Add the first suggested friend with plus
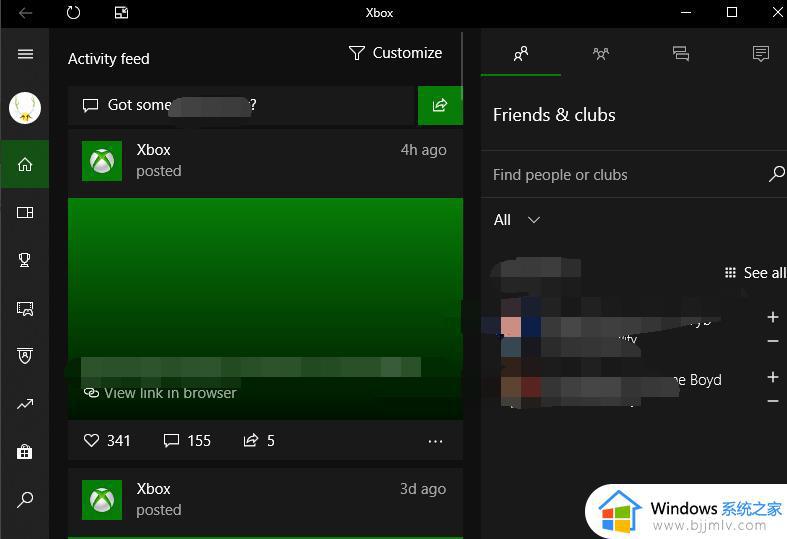 [773, 317]
